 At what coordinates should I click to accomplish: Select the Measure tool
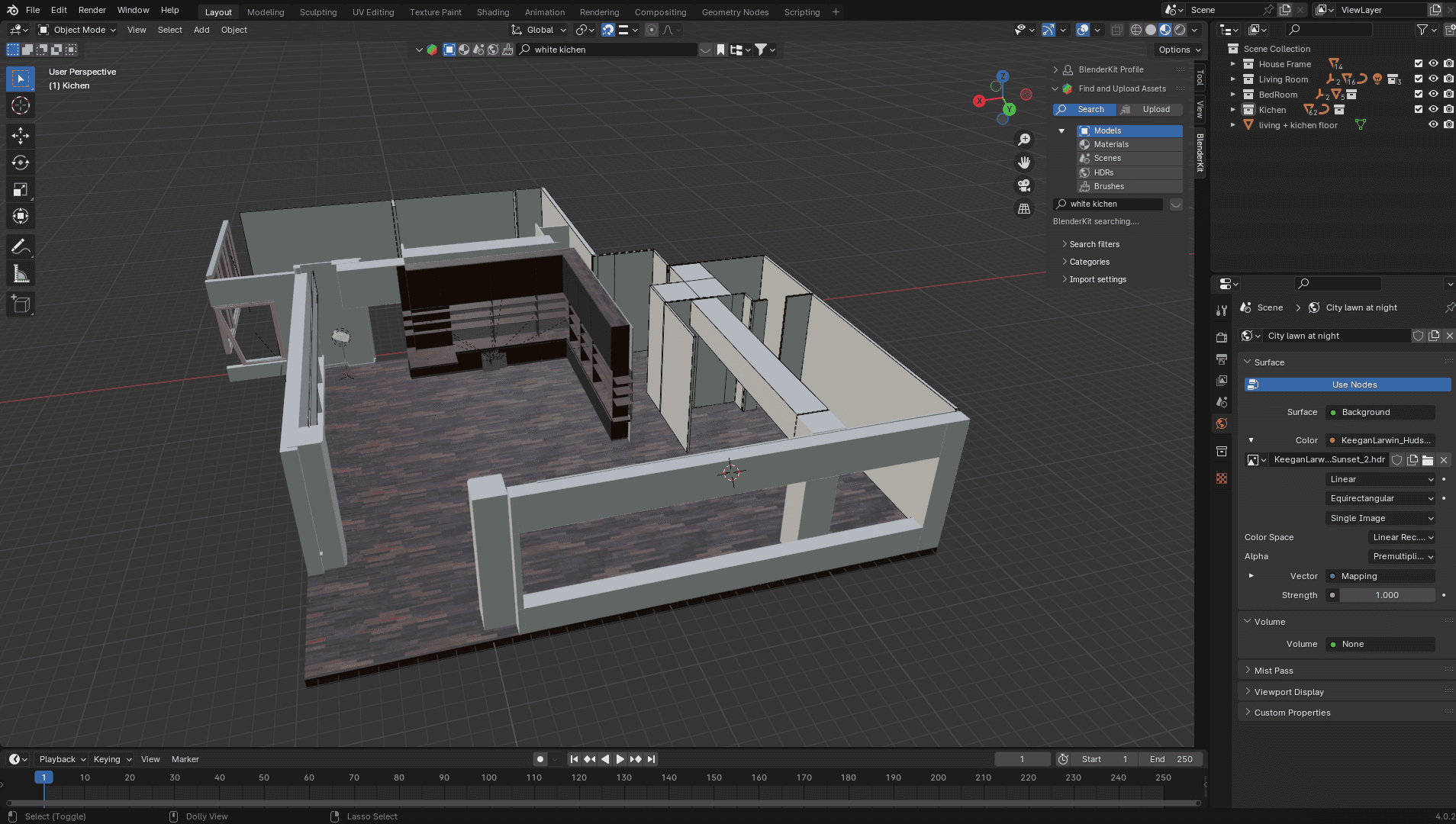pos(21,274)
